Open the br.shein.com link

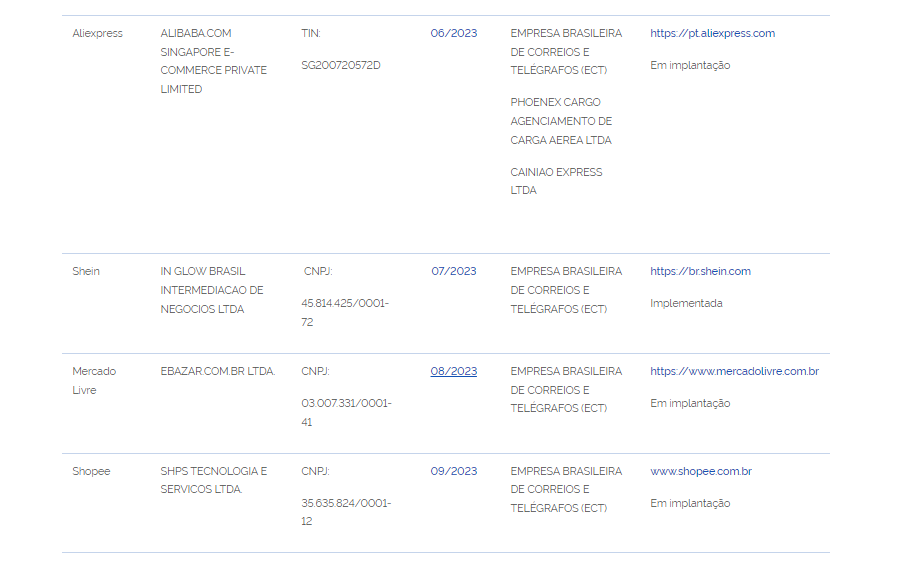tap(700, 271)
